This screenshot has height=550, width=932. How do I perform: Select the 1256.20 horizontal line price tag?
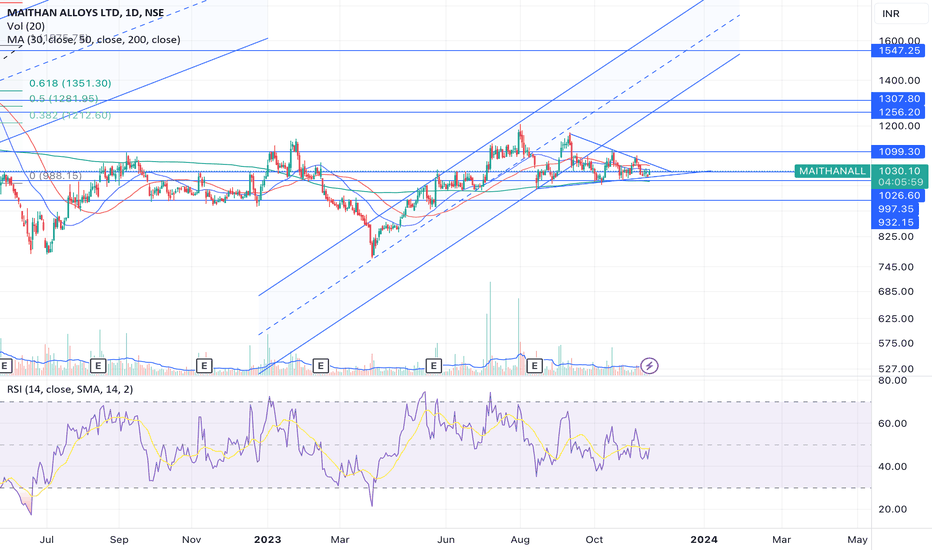click(x=899, y=112)
